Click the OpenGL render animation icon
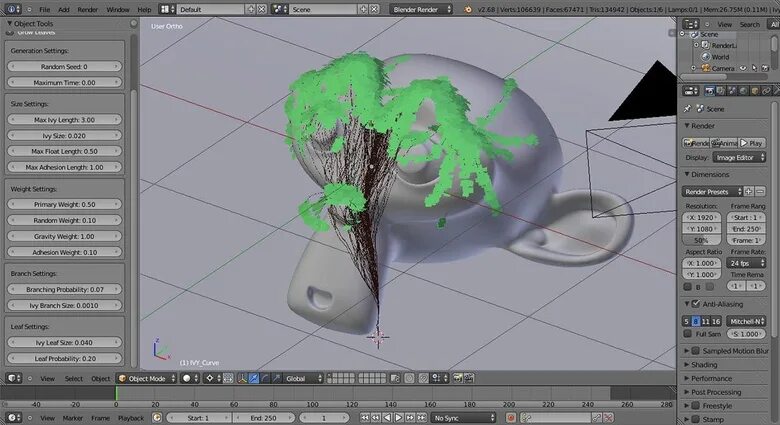This screenshot has height=425, width=780. (x=469, y=378)
